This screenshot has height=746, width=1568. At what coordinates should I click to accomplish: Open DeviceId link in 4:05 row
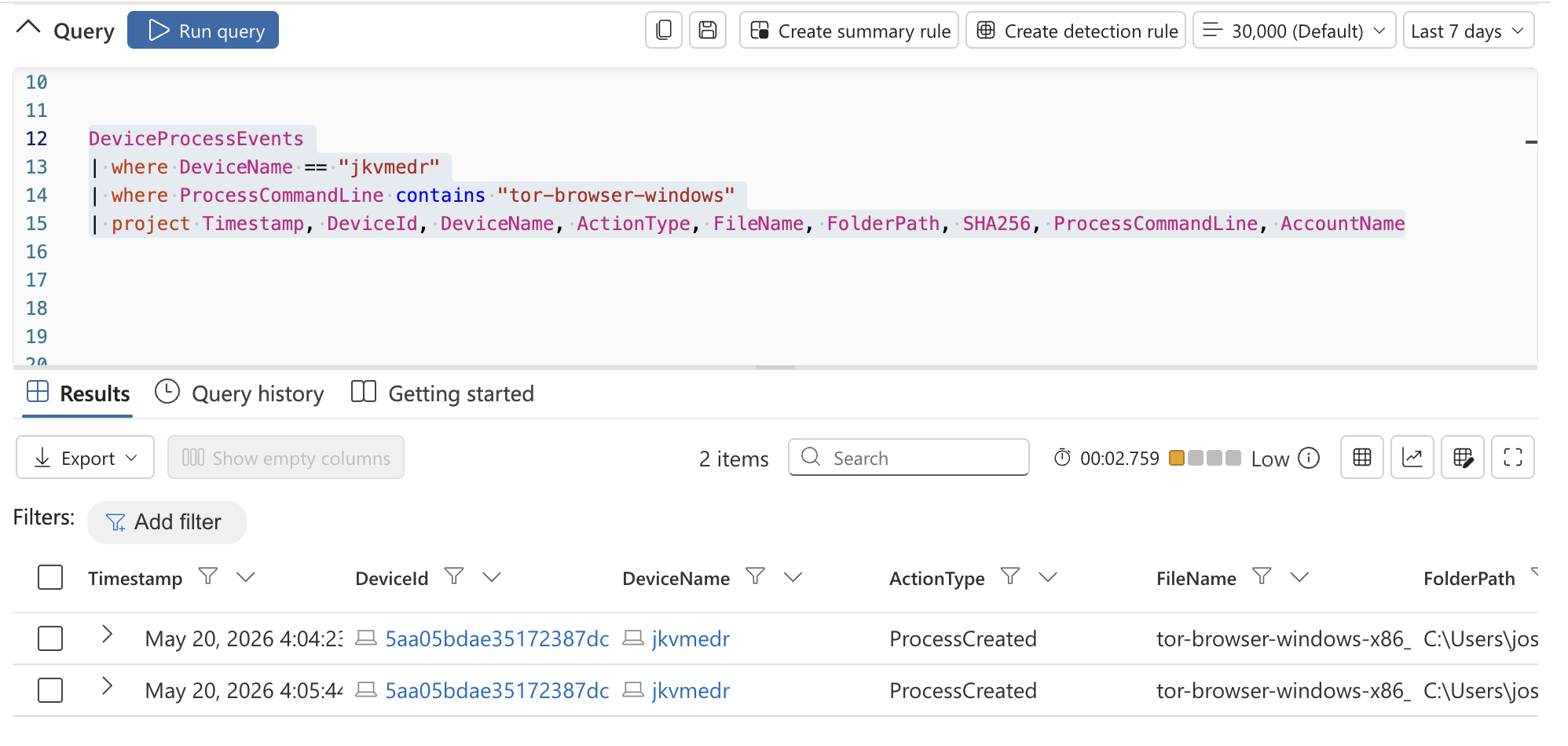click(x=497, y=691)
